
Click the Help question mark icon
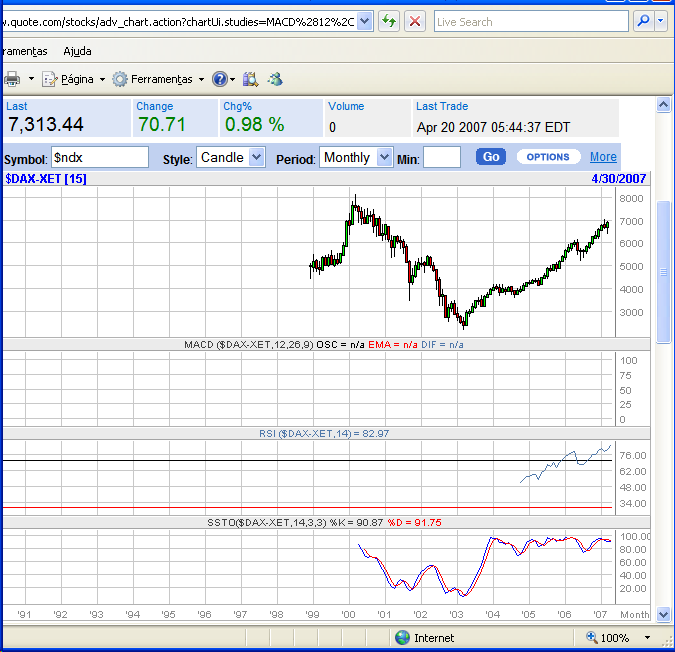click(x=220, y=79)
